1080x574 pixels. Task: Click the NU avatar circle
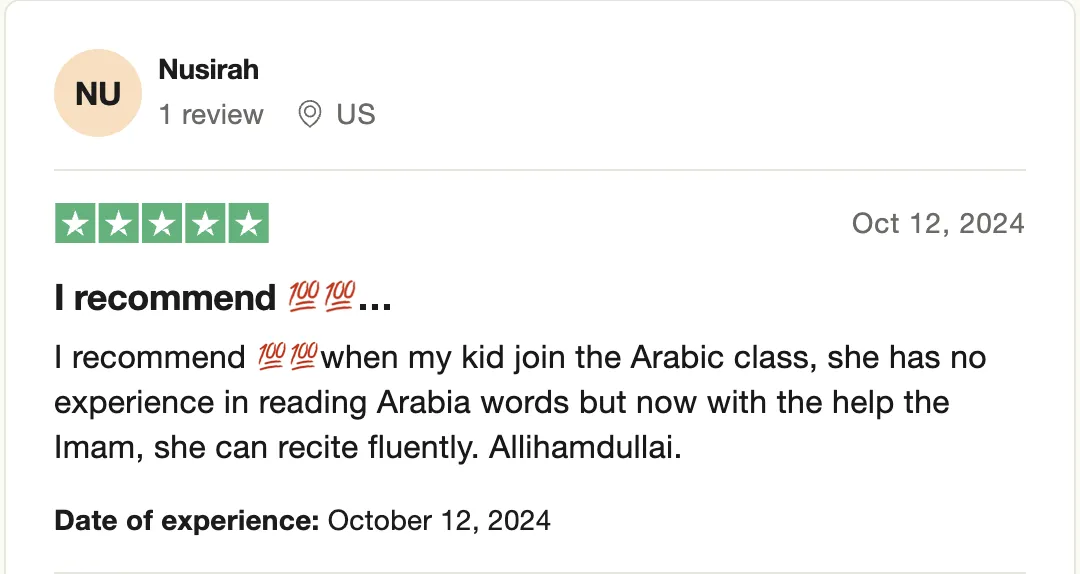pyautogui.click(x=98, y=93)
